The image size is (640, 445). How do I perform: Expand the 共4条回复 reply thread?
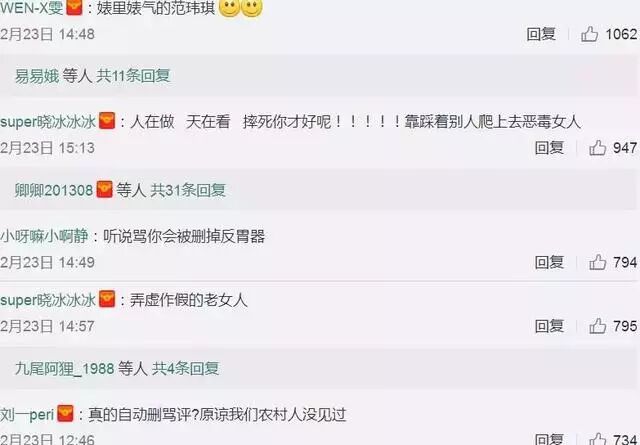[x=186, y=369]
